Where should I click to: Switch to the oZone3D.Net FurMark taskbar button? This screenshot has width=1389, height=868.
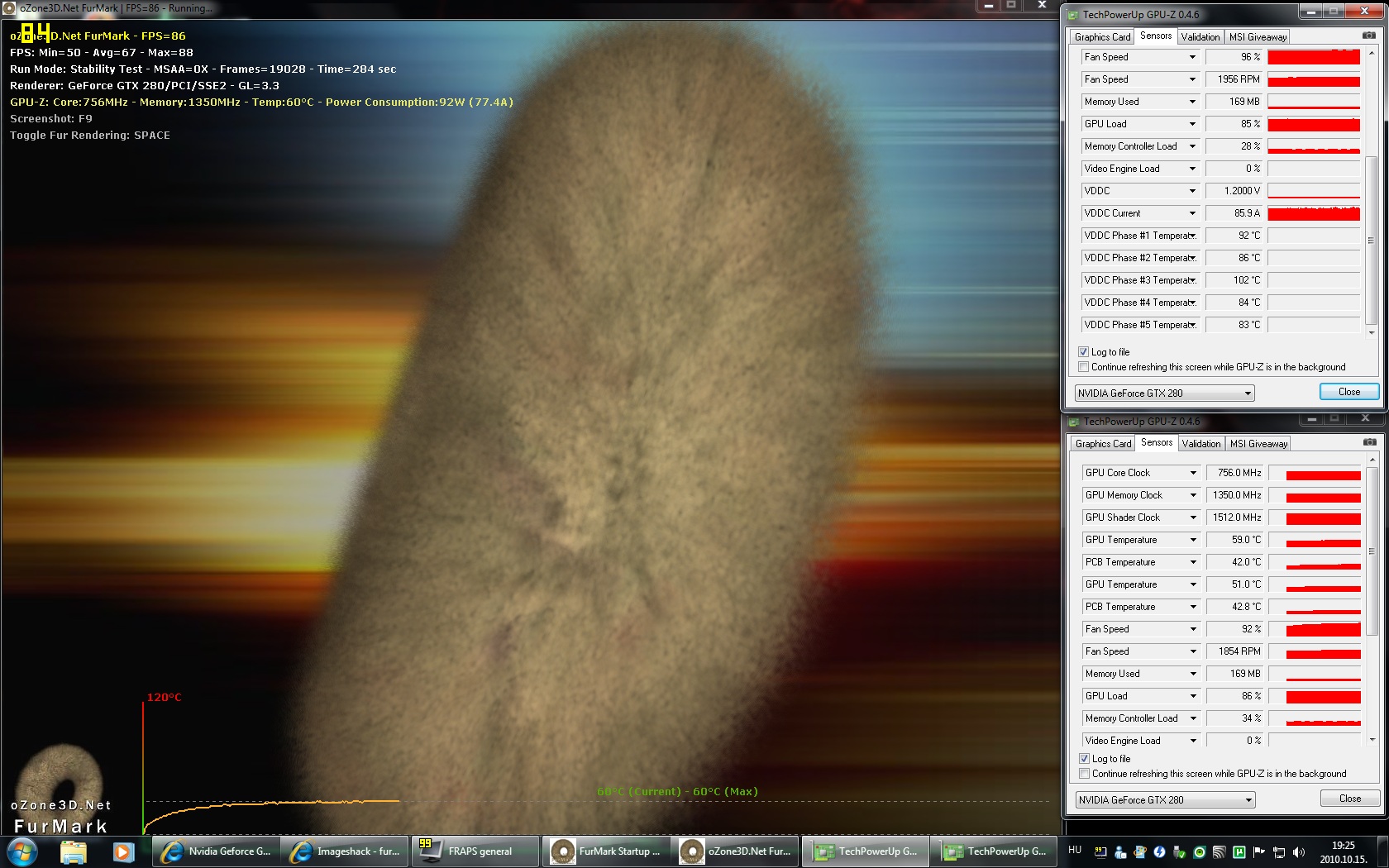[x=735, y=851]
